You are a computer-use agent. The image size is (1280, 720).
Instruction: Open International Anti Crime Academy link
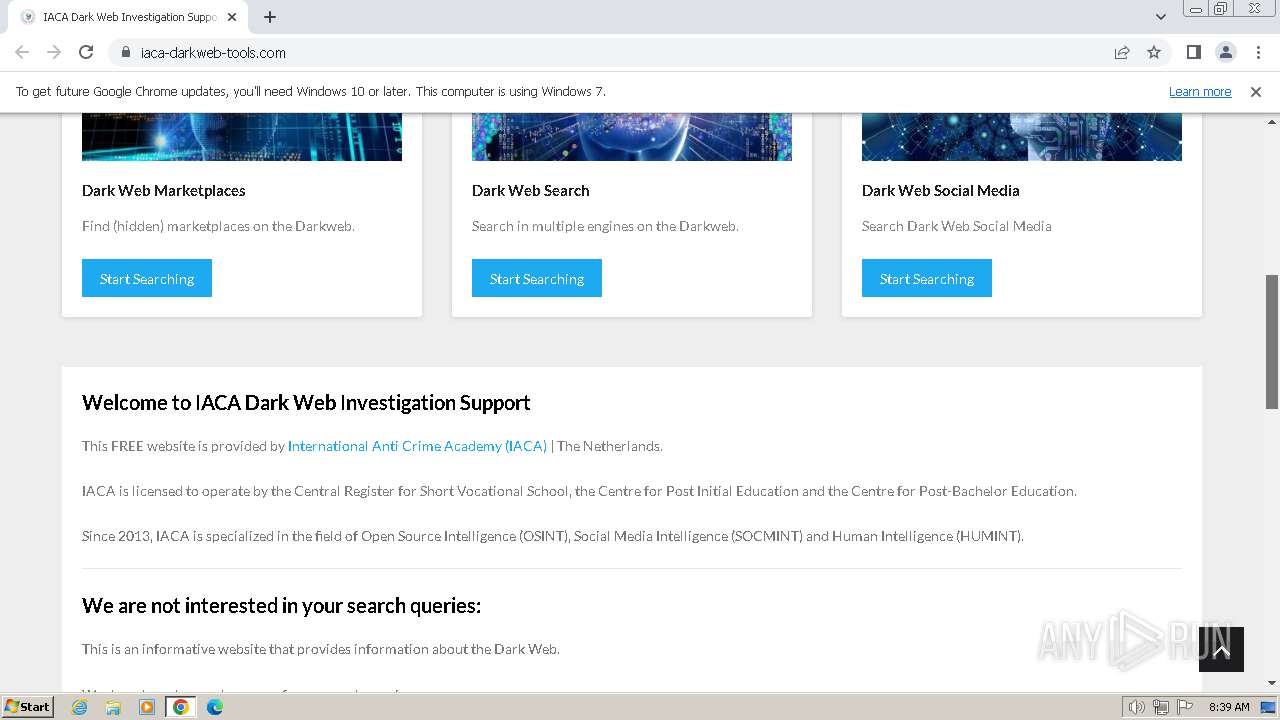coord(417,446)
